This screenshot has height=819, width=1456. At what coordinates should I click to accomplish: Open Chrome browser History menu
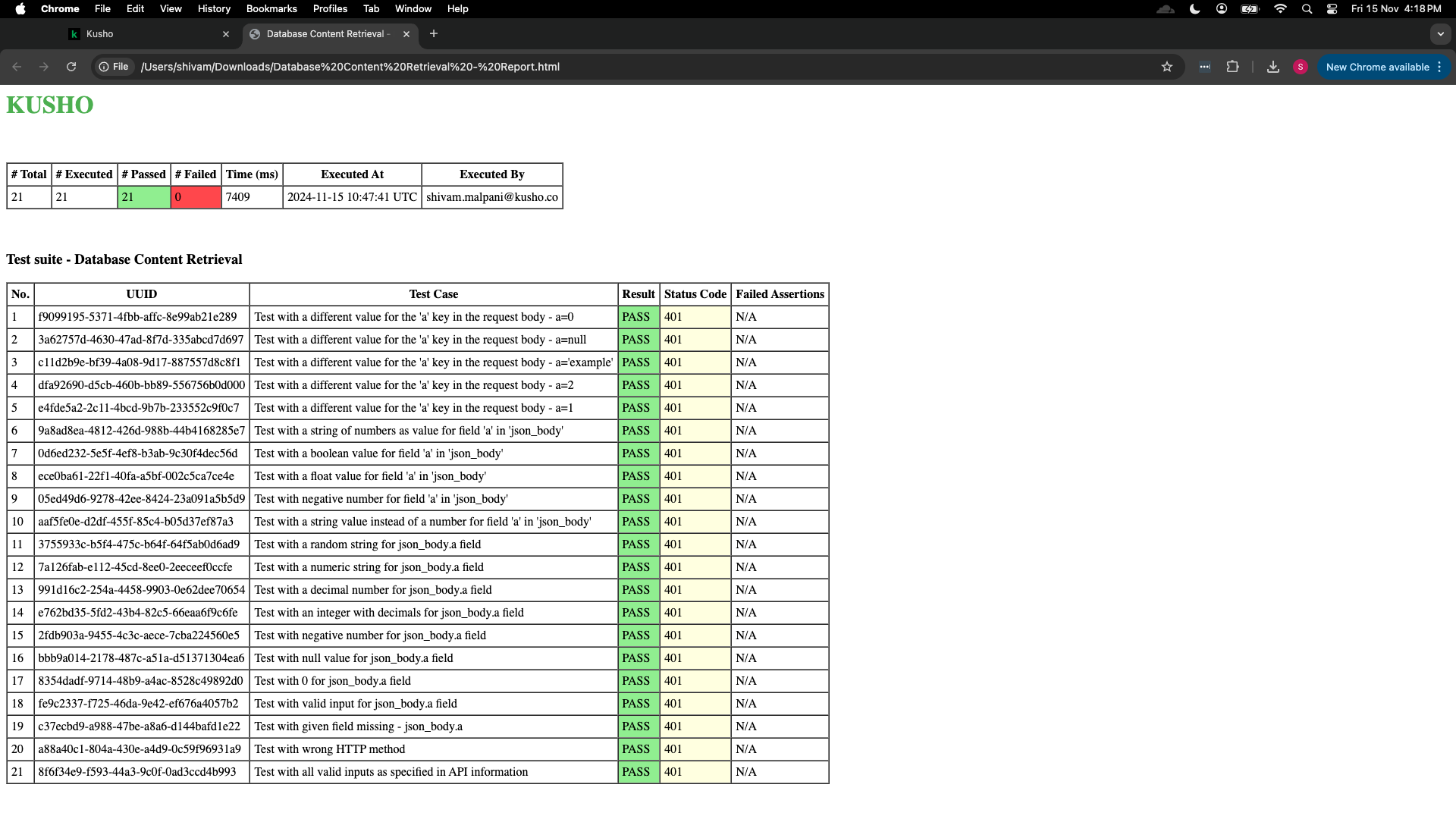pos(213,8)
